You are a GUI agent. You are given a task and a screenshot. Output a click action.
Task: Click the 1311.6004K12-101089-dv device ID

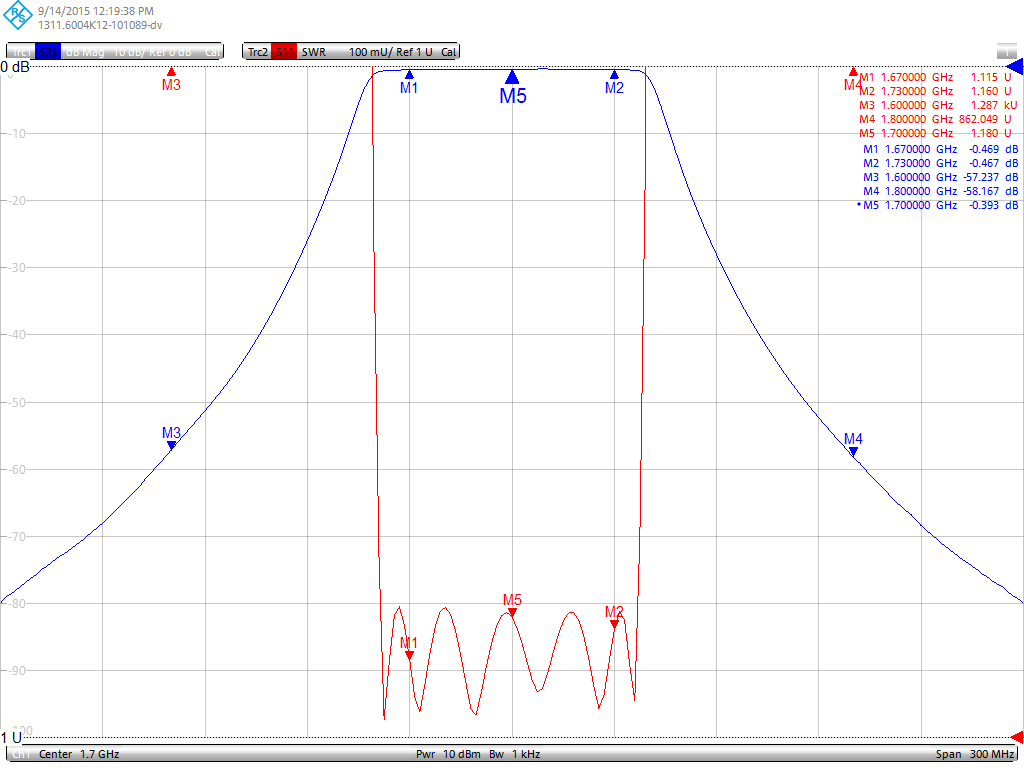click(x=100, y=25)
